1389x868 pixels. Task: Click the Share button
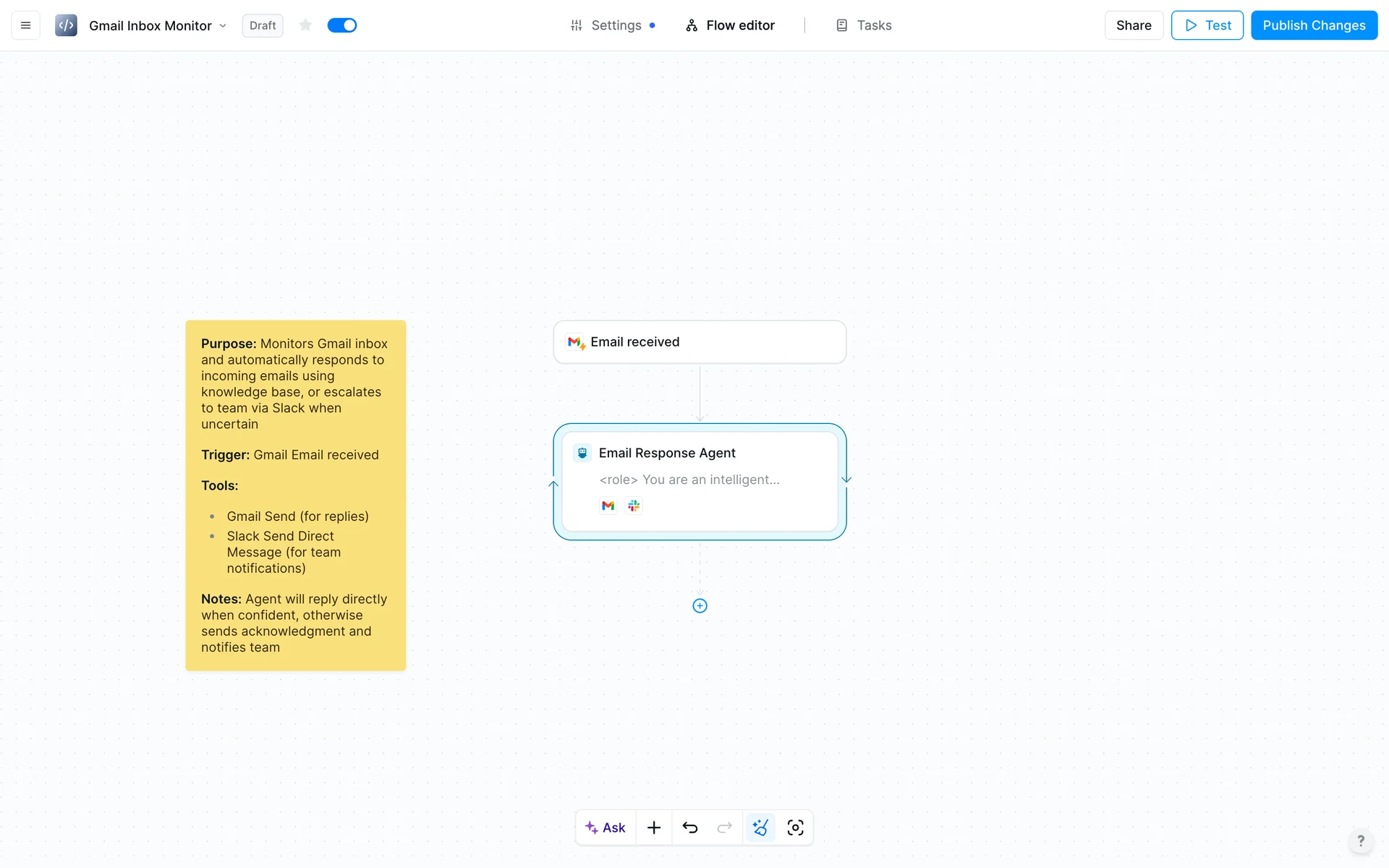(x=1133, y=25)
